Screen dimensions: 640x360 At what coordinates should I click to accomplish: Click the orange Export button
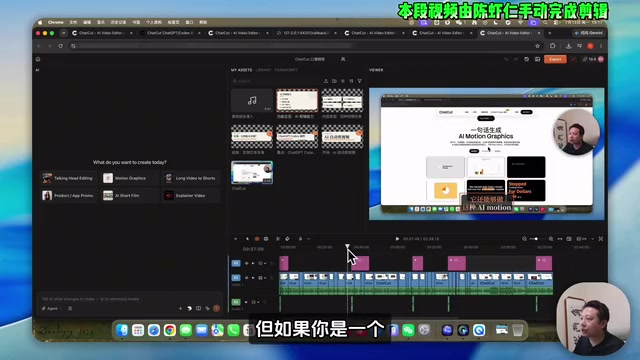(555, 59)
